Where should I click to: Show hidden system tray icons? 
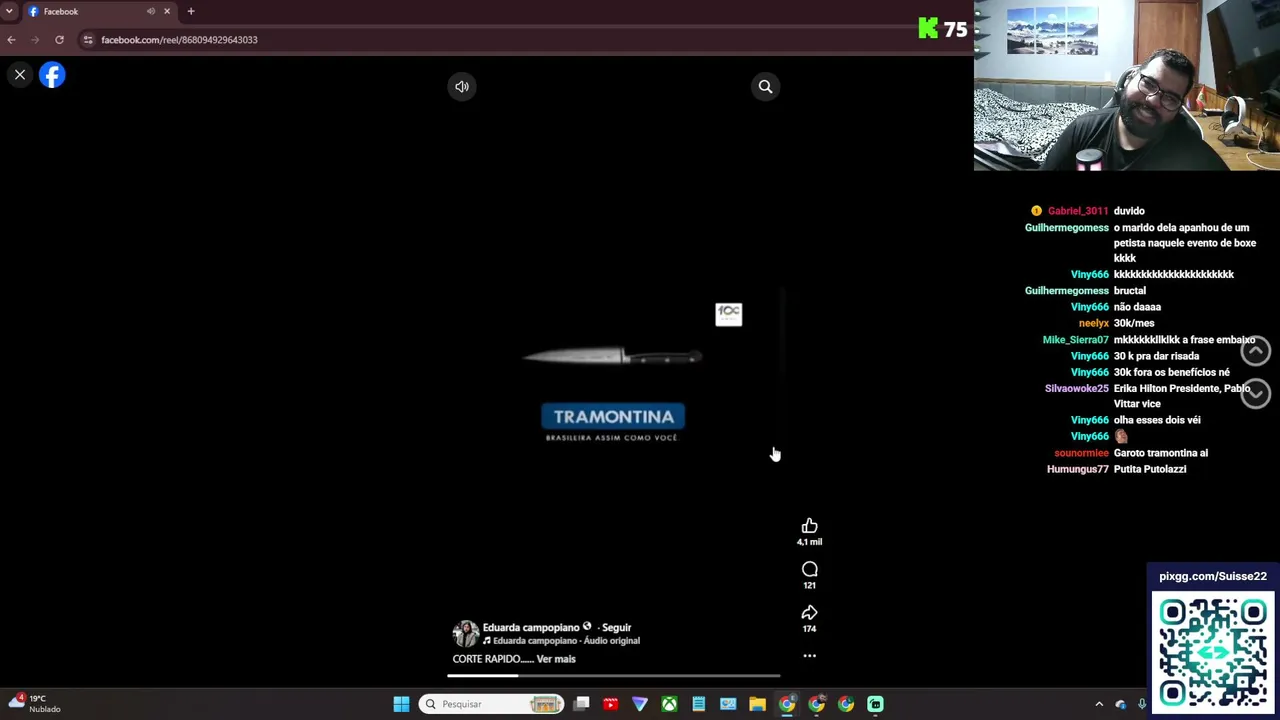(x=1099, y=704)
